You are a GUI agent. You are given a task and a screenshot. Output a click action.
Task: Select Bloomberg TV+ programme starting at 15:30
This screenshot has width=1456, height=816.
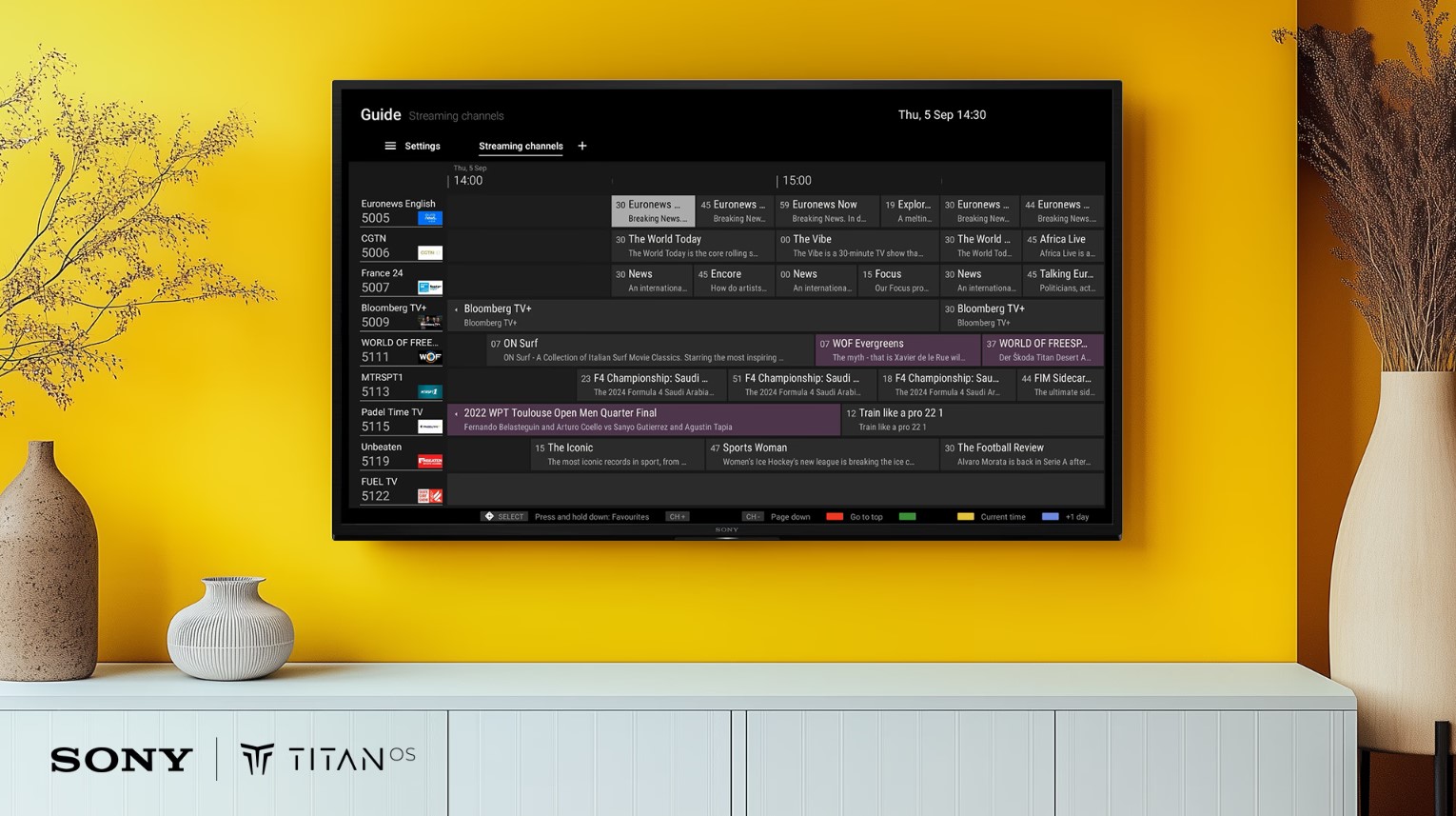[x=1022, y=315]
